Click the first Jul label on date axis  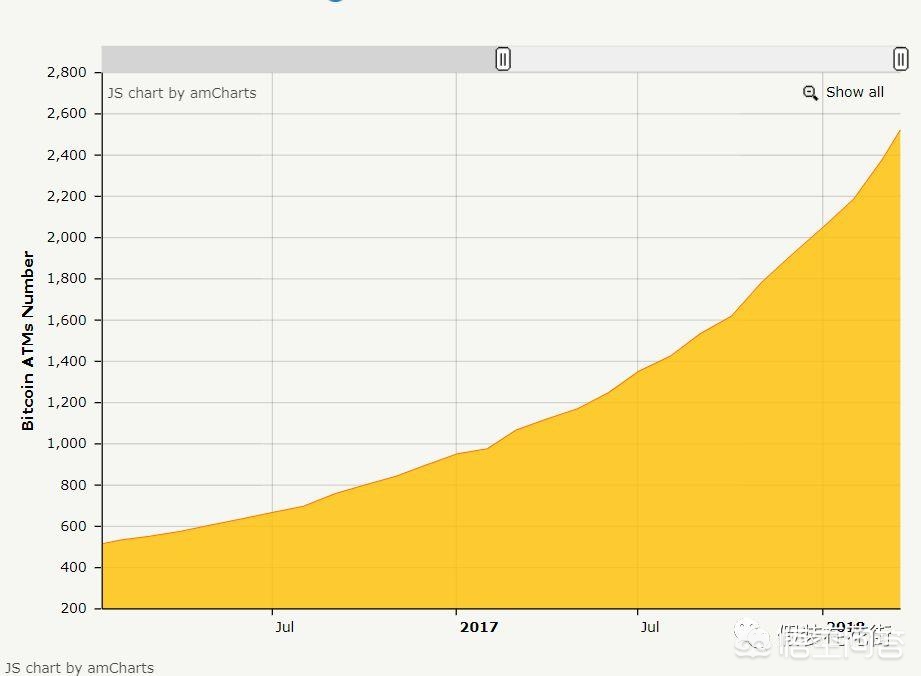click(284, 627)
